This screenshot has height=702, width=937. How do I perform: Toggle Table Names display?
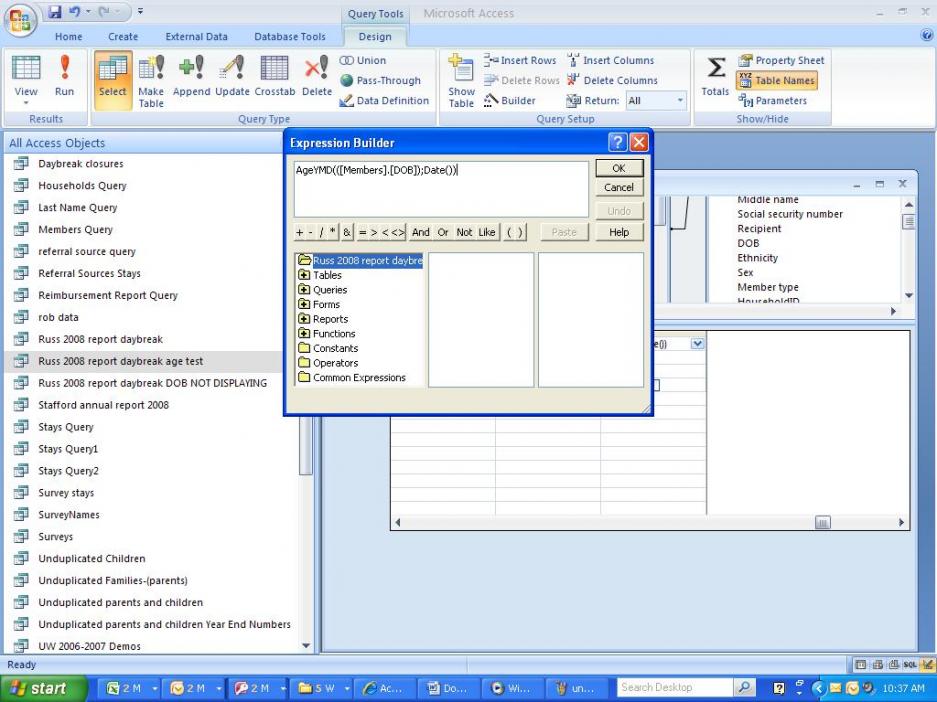point(777,80)
